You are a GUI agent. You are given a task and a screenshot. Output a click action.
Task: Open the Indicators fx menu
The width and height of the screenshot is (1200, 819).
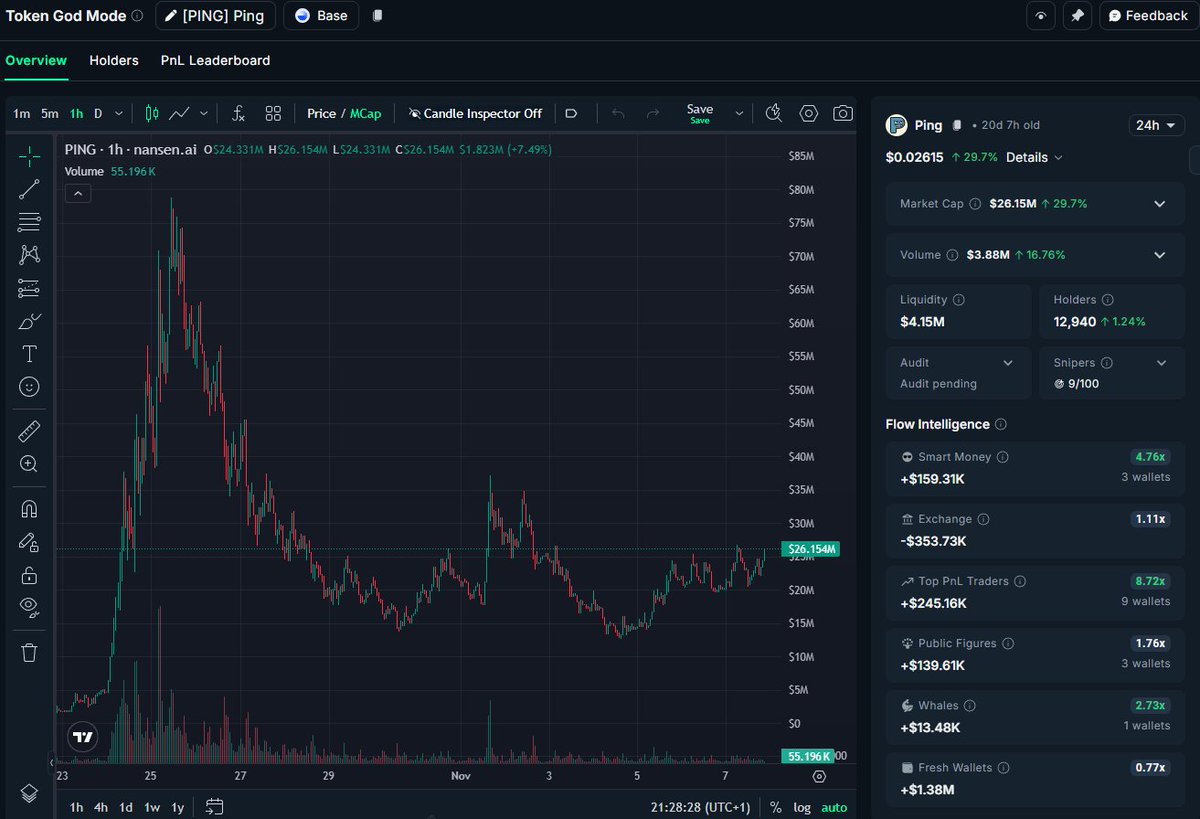point(237,113)
